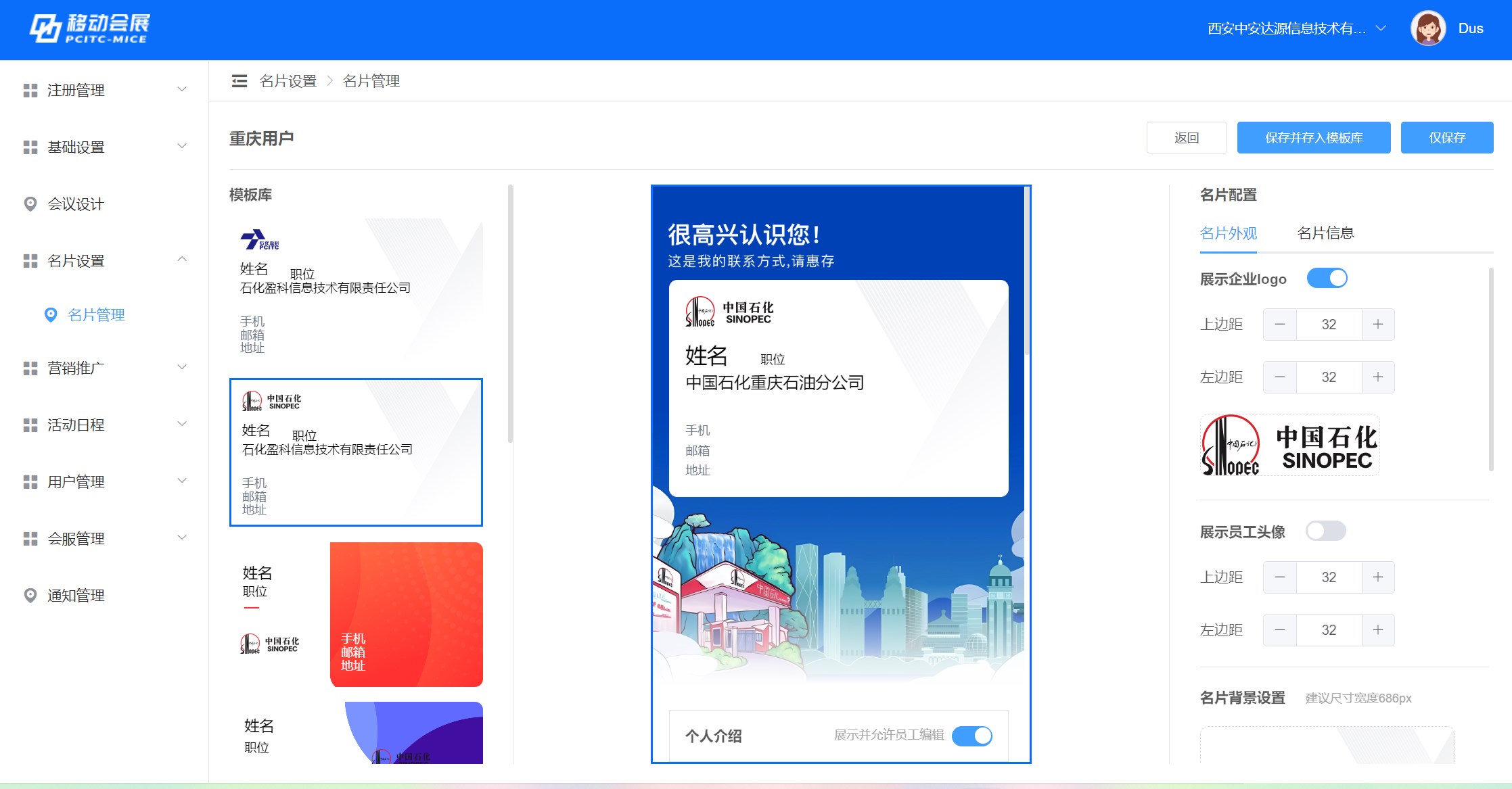Decrease avatar 上边距 with minus button
Screen dimensions: 1512x789
tap(1280, 577)
